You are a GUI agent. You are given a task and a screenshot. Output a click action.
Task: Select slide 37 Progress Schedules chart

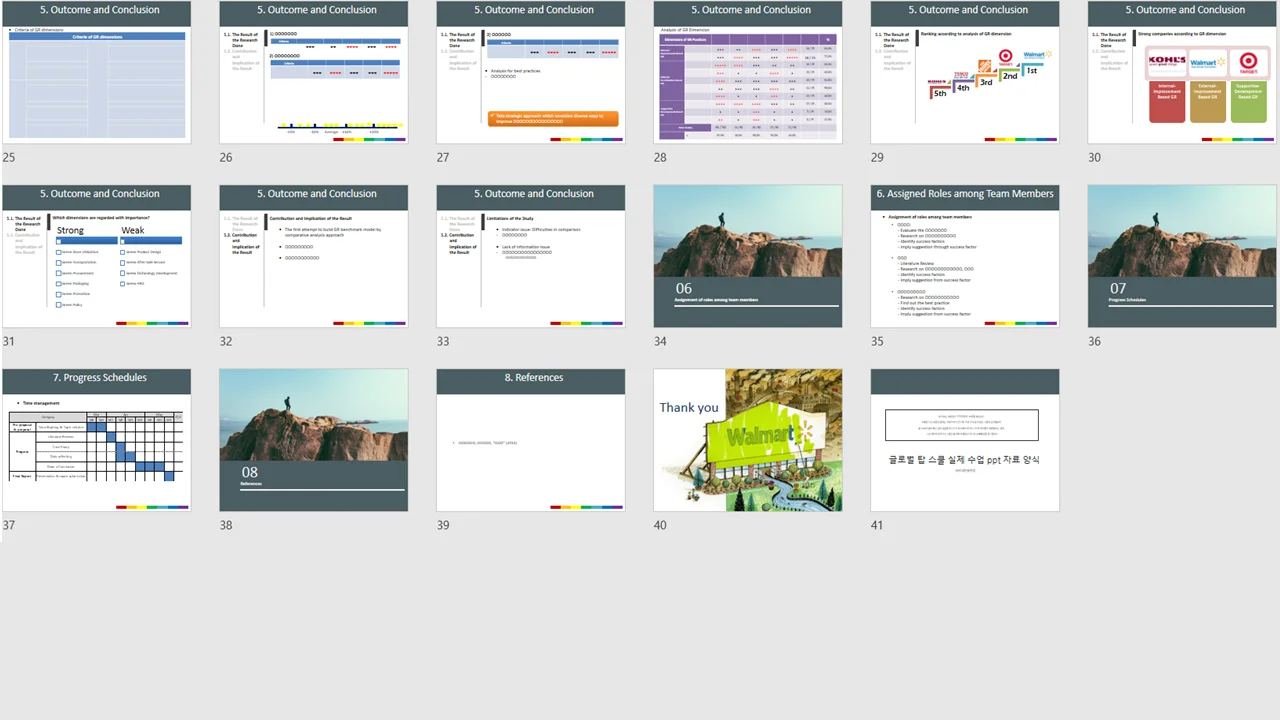pos(97,440)
